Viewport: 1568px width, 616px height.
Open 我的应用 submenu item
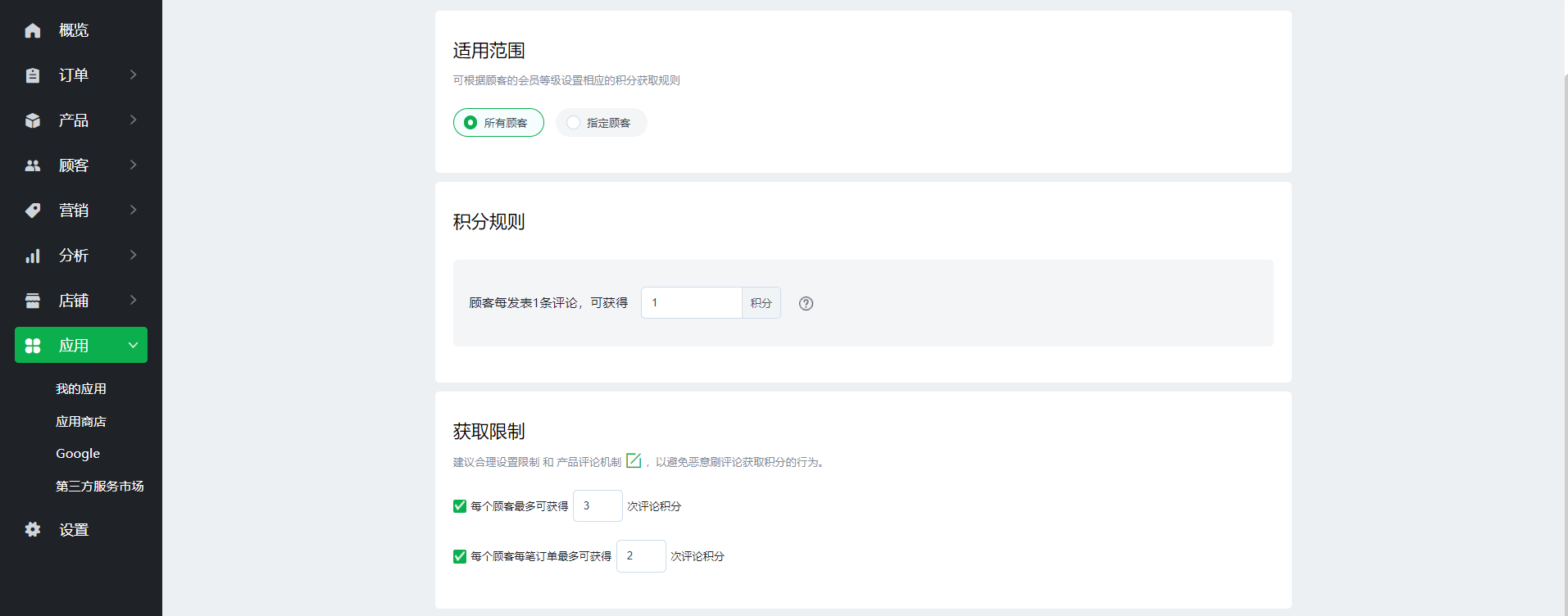(x=81, y=389)
